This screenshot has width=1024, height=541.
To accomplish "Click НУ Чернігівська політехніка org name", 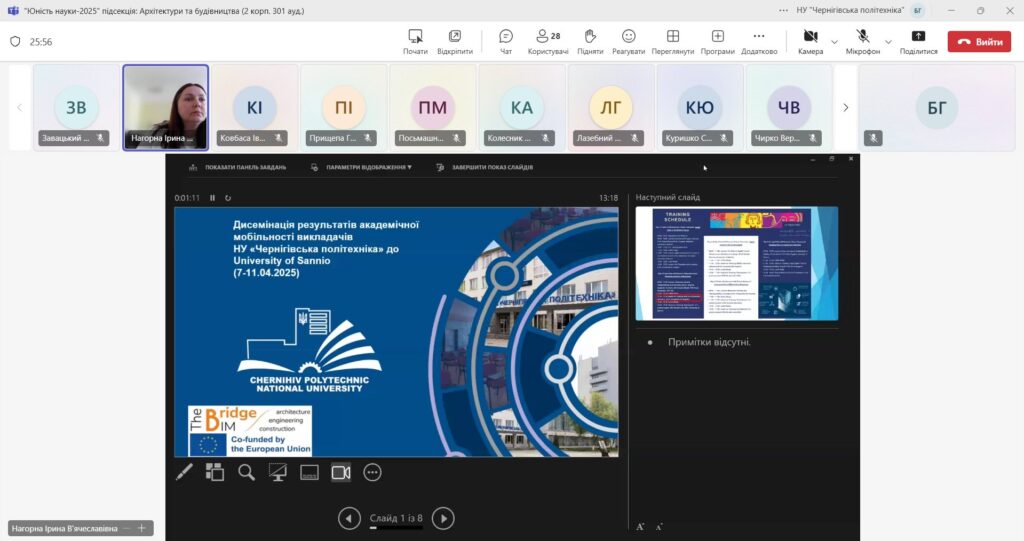I will click(x=850, y=10).
